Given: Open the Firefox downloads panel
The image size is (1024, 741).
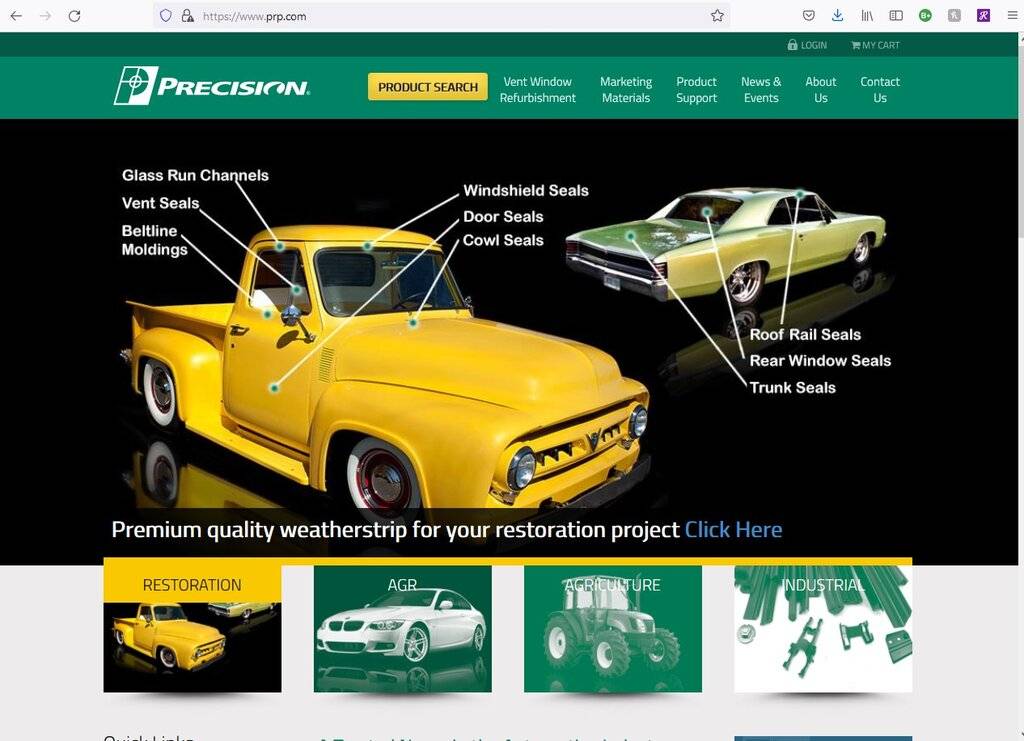Looking at the screenshot, I should [837, 16].
